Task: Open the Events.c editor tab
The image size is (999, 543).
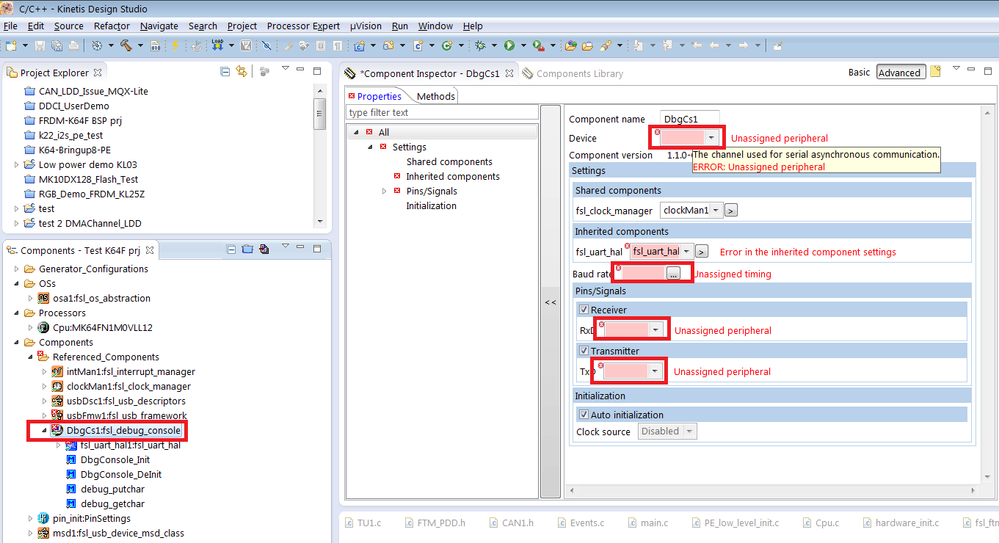Action: coord(580,523)
